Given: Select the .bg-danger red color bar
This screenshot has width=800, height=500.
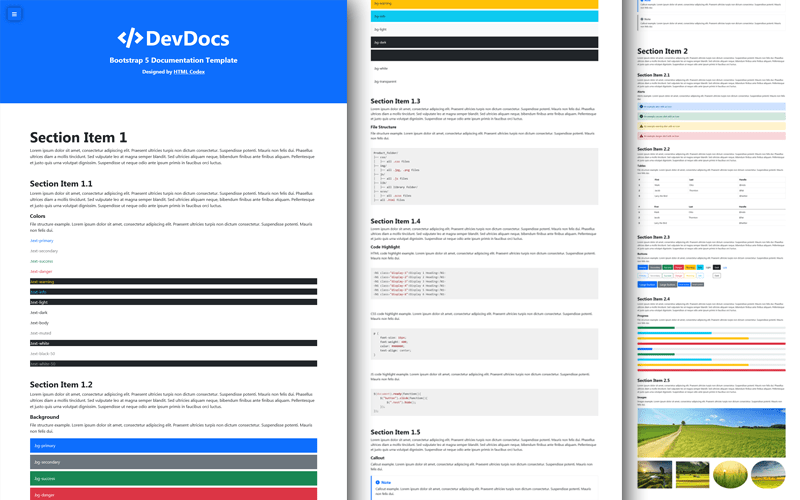Looking at the screenshot, I should point(173,494).
